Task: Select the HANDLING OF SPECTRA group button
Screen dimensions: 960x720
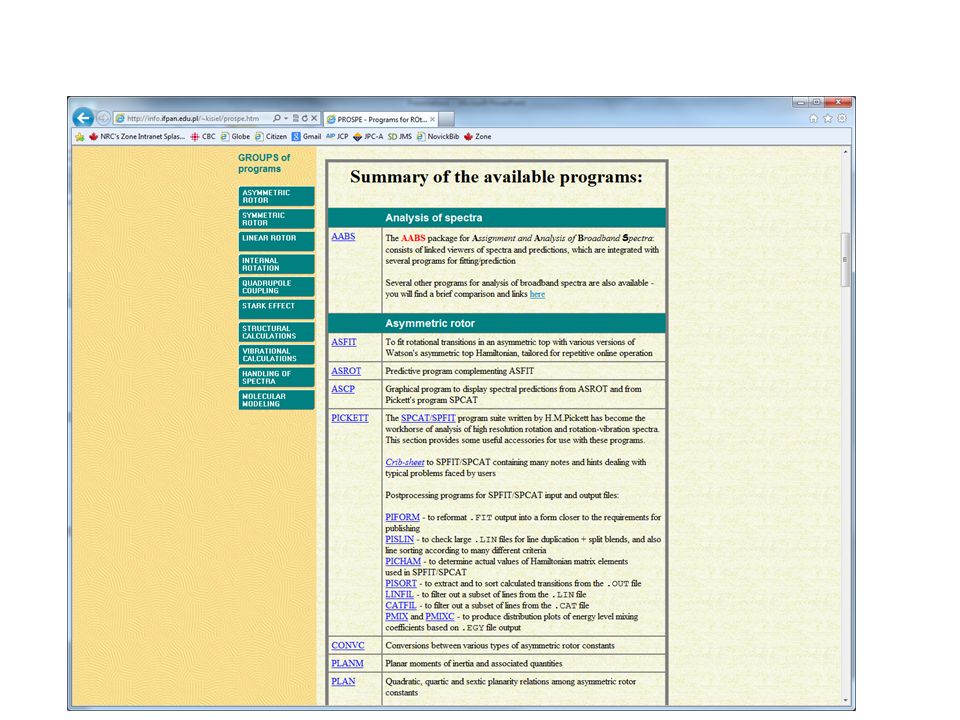Action: [x=276, y=377]
